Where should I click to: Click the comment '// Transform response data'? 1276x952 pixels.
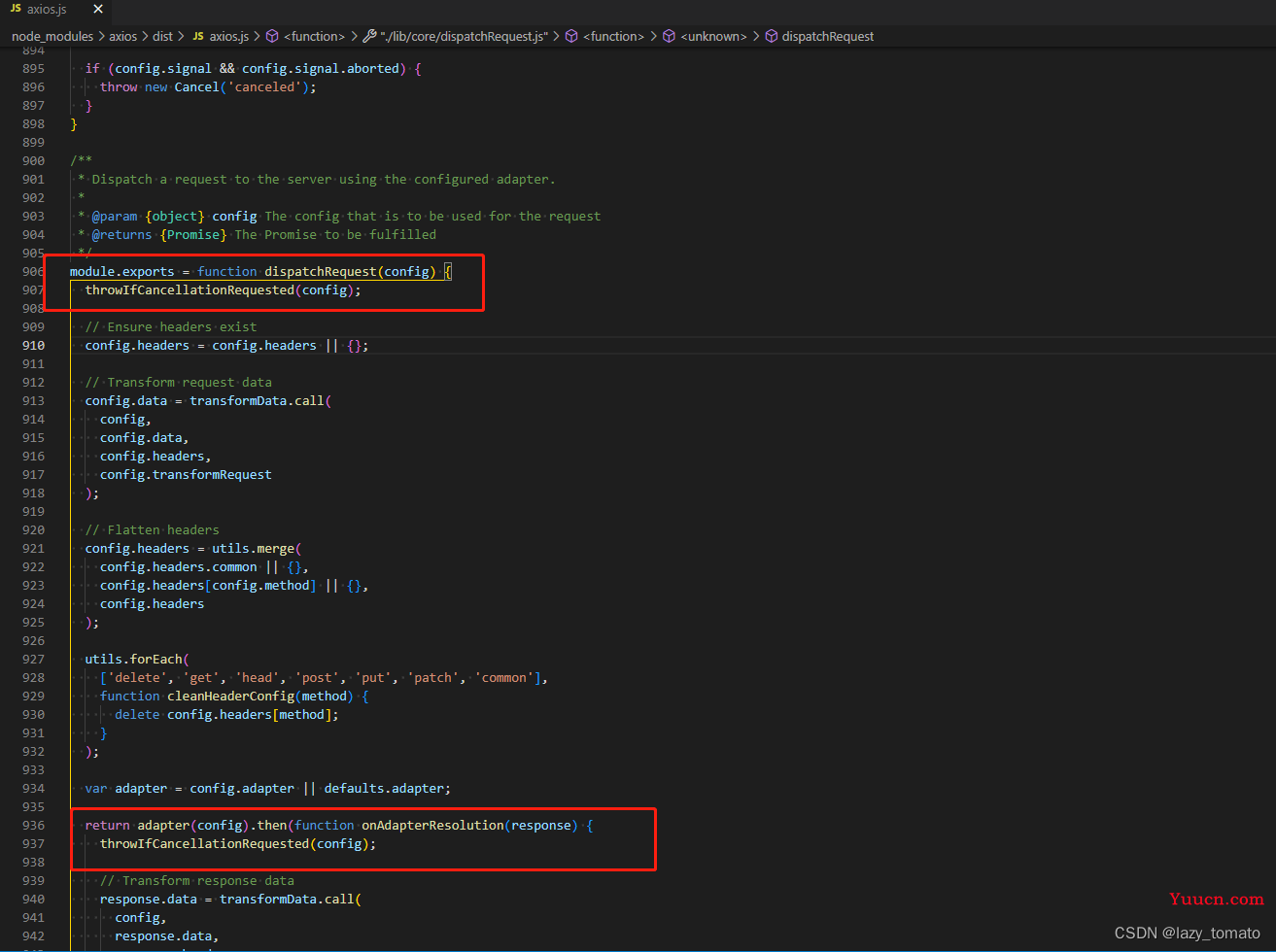pyautogui.click(x=197, y=880)
